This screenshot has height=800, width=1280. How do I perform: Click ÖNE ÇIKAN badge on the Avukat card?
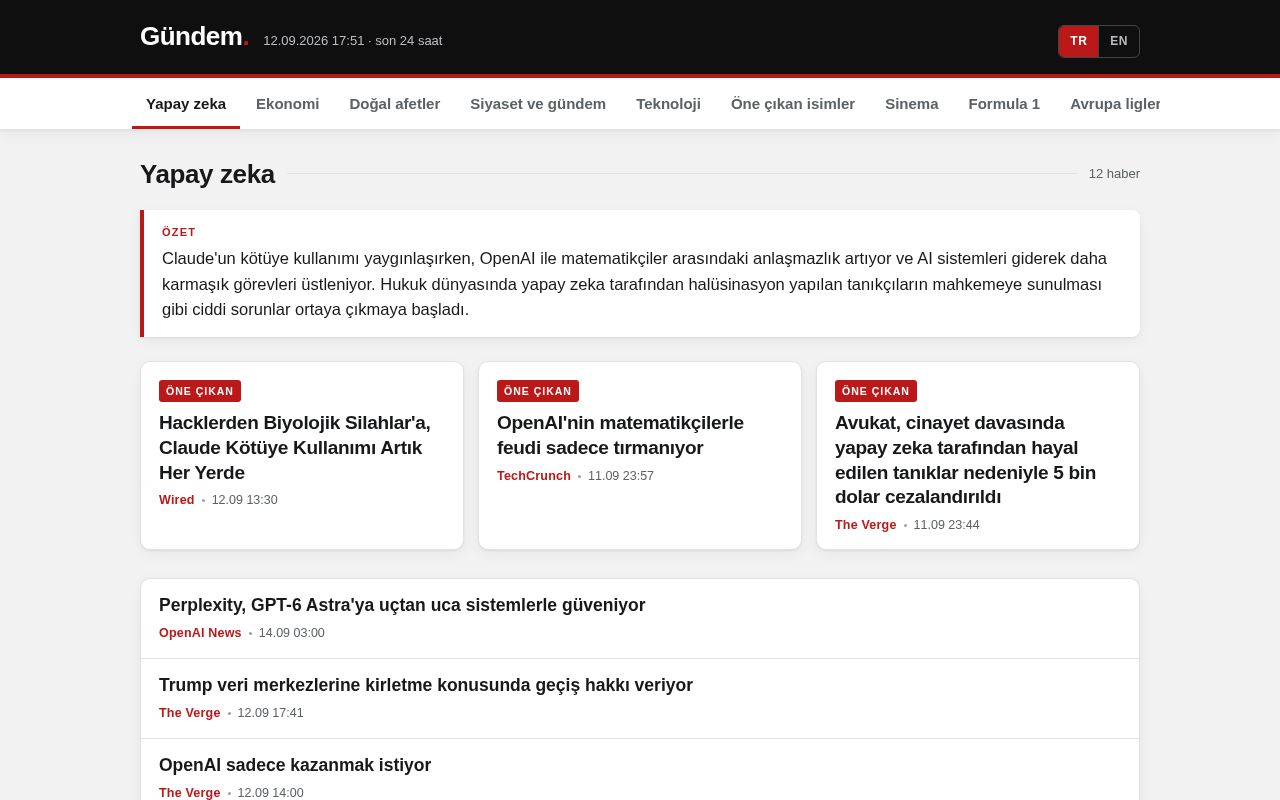pos(876,391)
